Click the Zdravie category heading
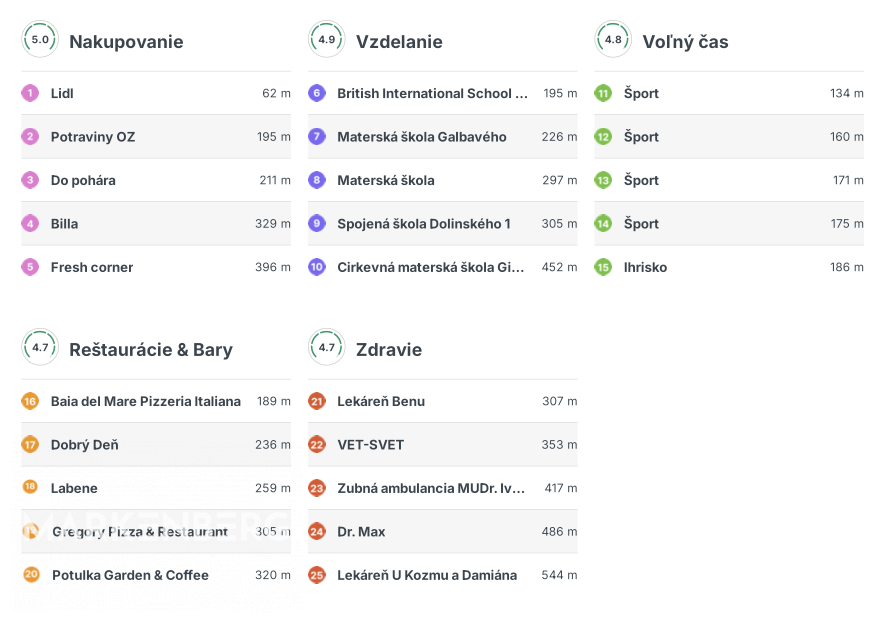Viewport: 888px width, 622px height. (x=389, y=350)
